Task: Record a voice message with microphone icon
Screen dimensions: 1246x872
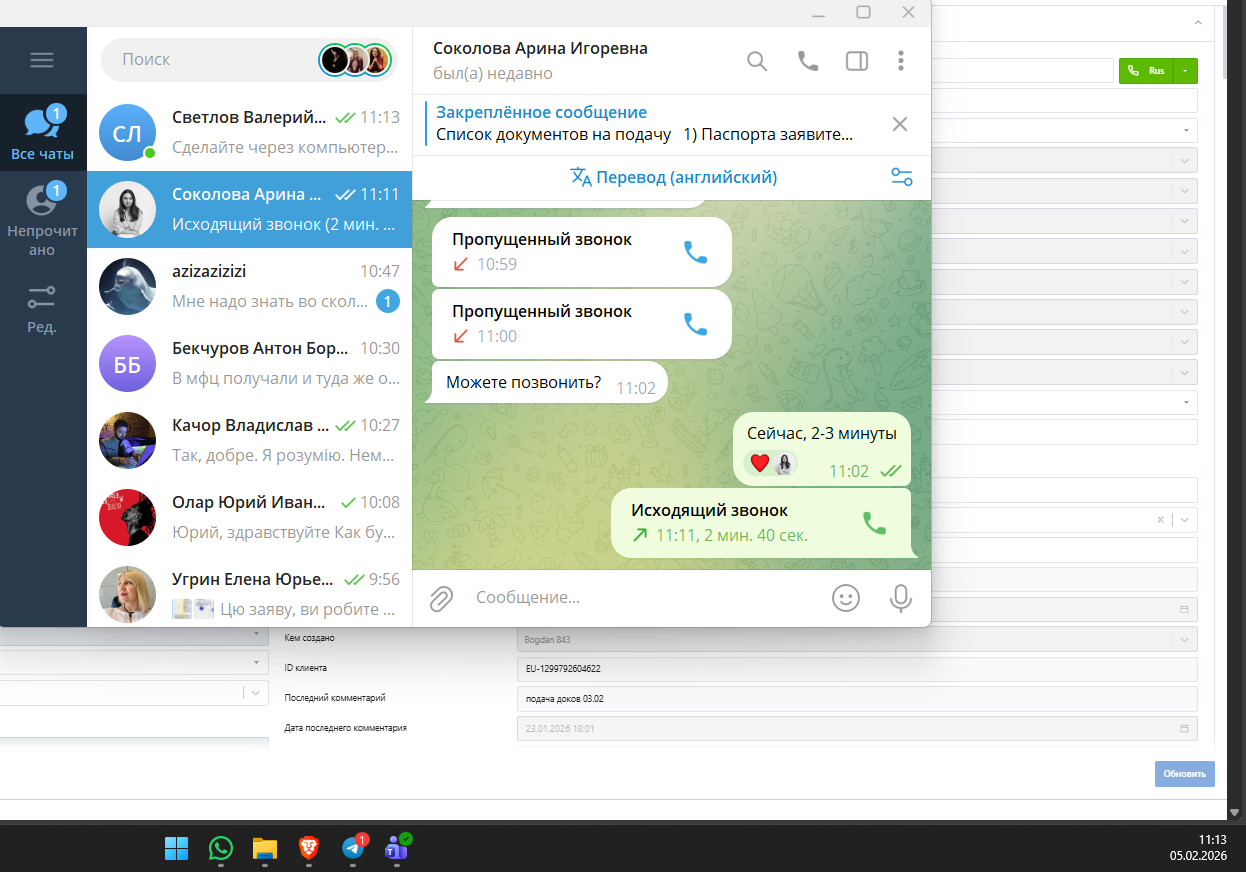Action: coord(901,598)
